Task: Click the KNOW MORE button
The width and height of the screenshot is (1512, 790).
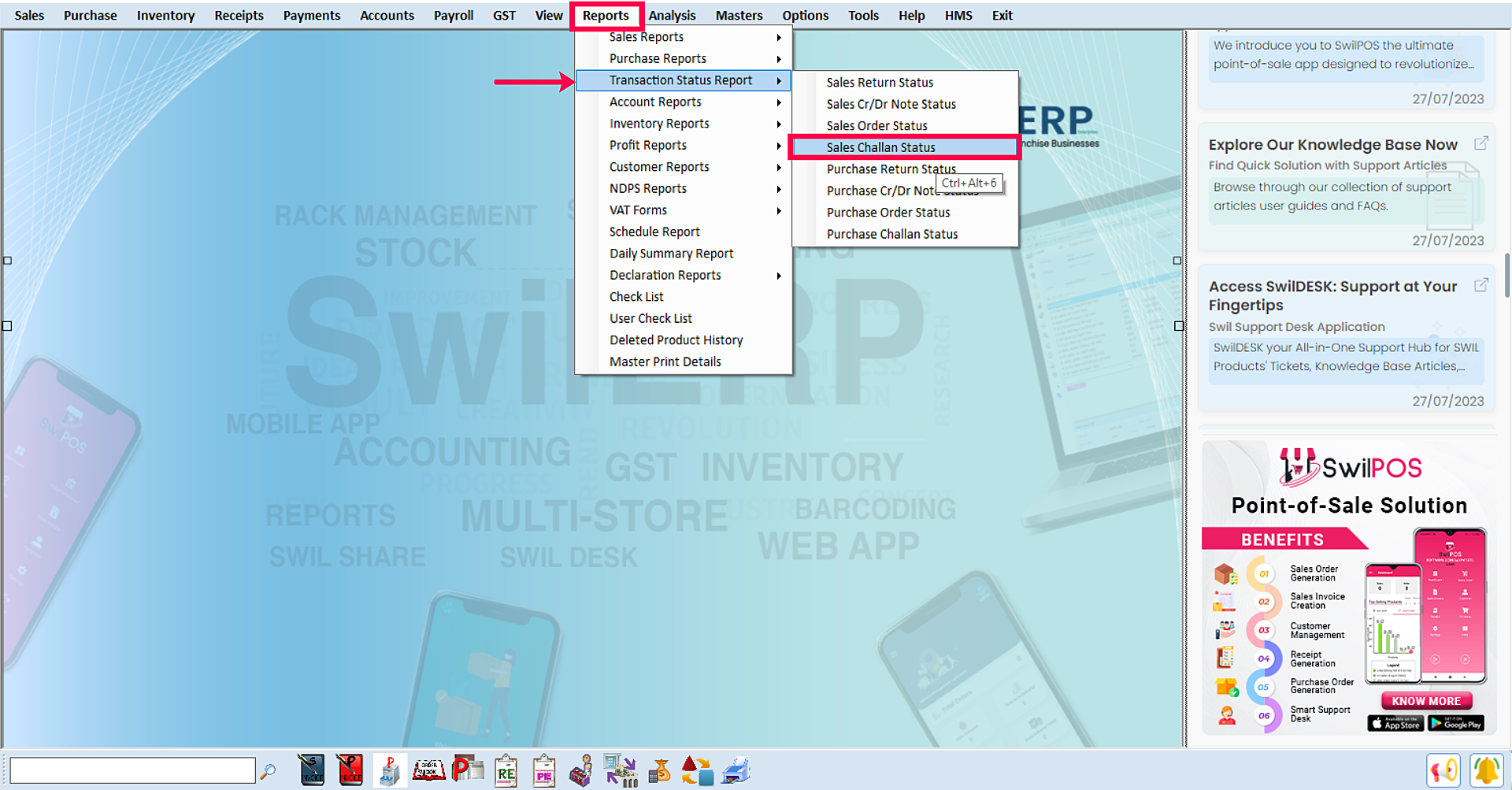Action: (x=1426, y=701)
